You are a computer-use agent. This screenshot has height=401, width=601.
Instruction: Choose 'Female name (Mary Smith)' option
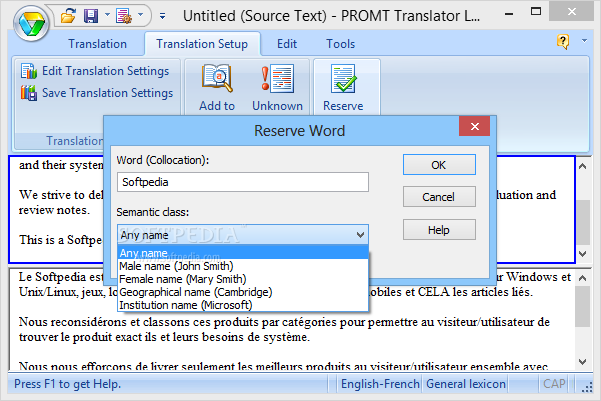pyautogui.click(x=243, y=279)
